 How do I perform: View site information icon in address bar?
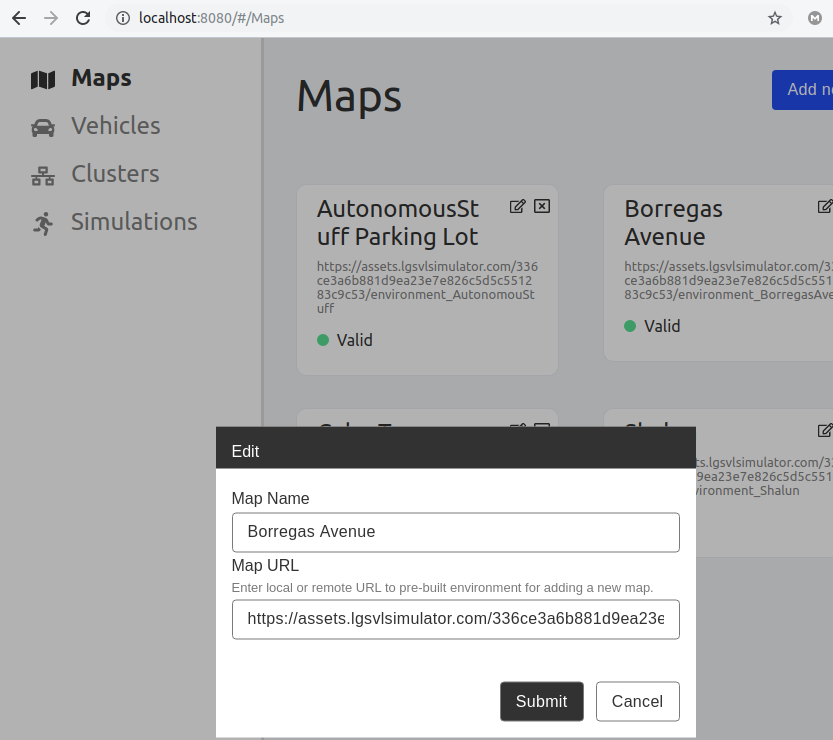[123, 18]
